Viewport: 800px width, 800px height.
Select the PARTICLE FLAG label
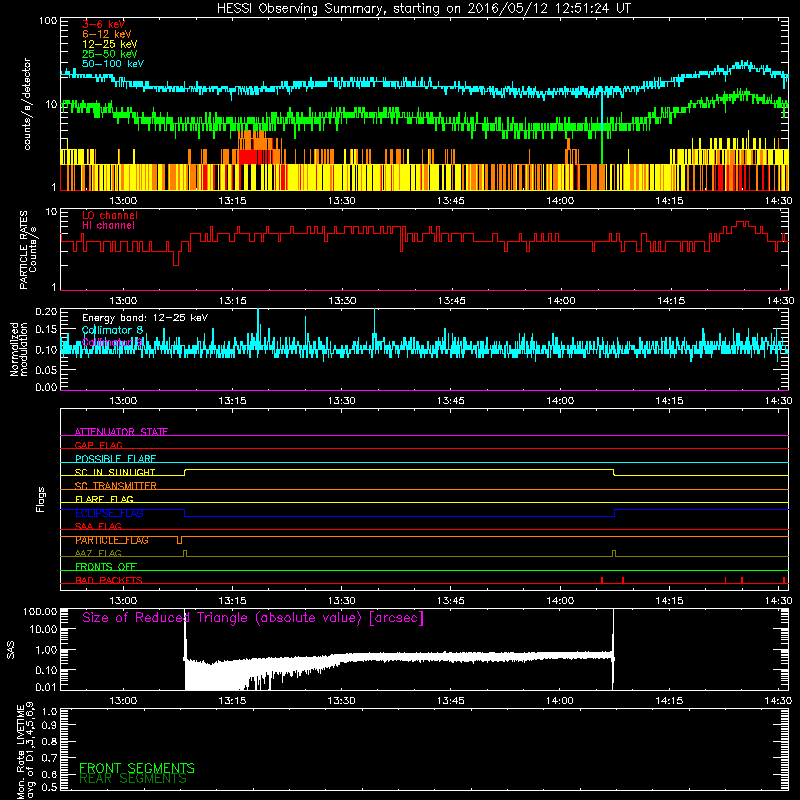pyautogui.click(x=112, y=540)
